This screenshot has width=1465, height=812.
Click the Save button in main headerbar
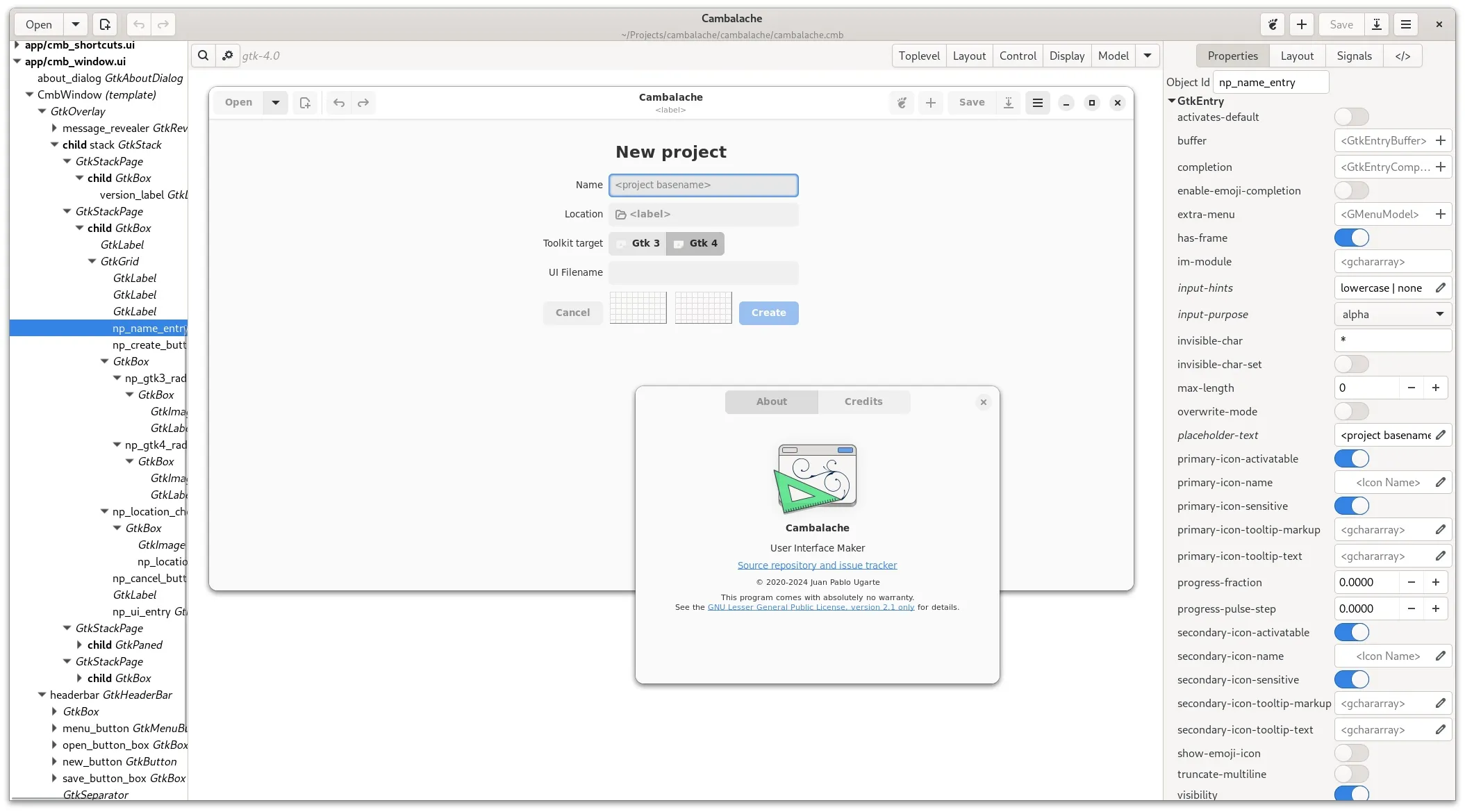click(x=1341, y=24)
